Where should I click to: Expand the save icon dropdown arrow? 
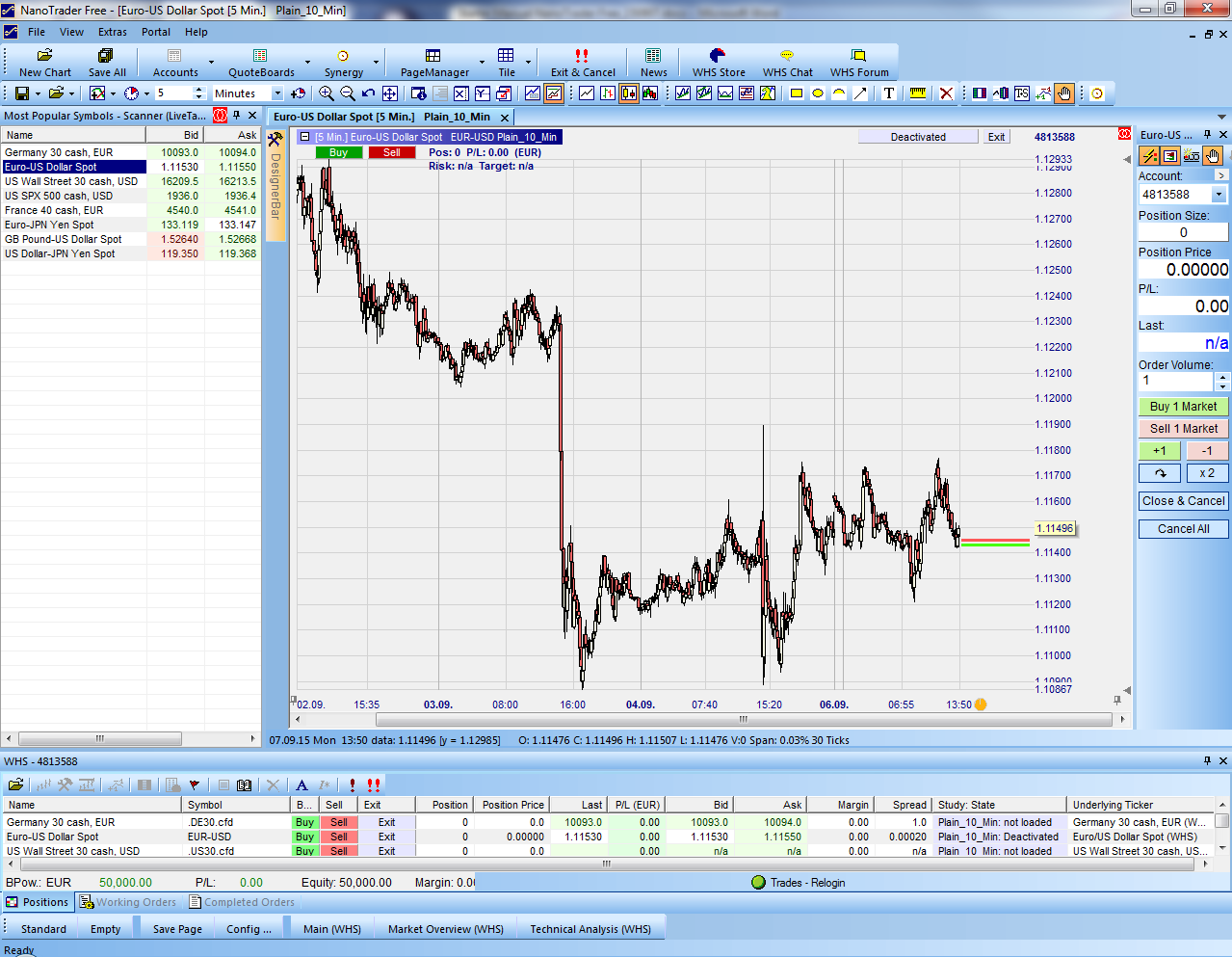point(38,93)
